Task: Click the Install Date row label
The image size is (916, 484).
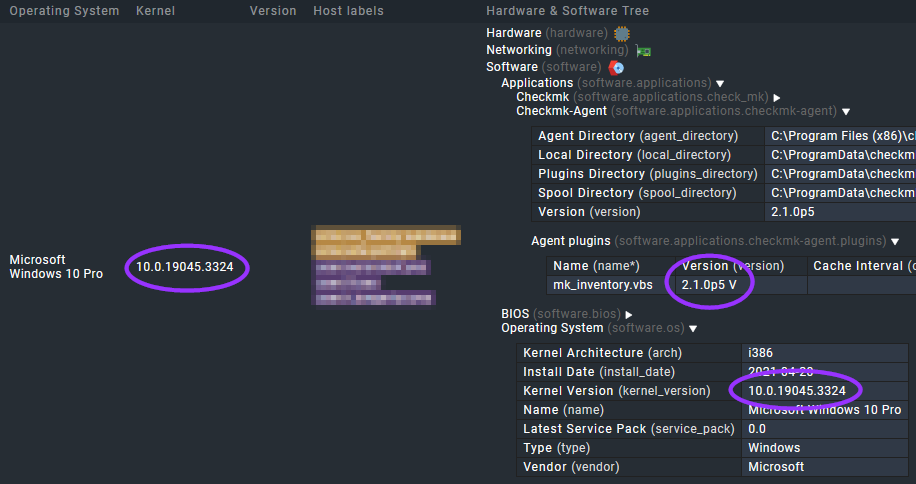Action: [599, 372]
